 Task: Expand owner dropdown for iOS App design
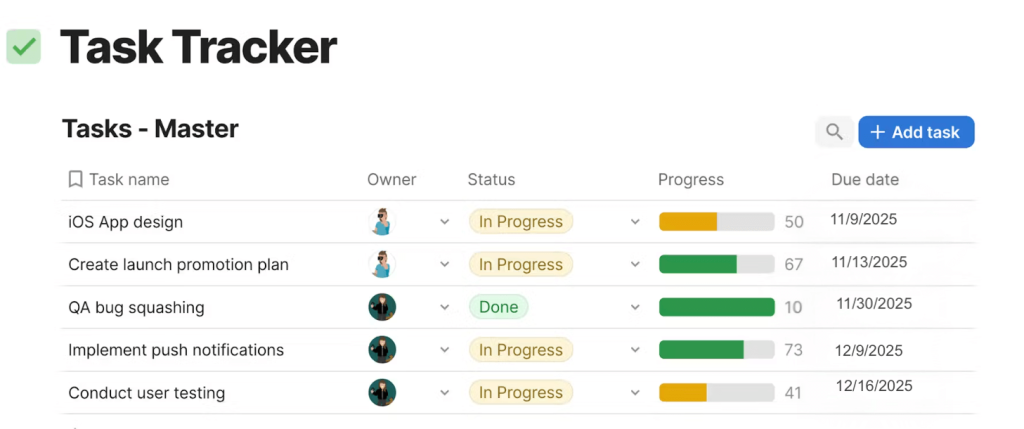pyautogui.click(x=445, y=222)
